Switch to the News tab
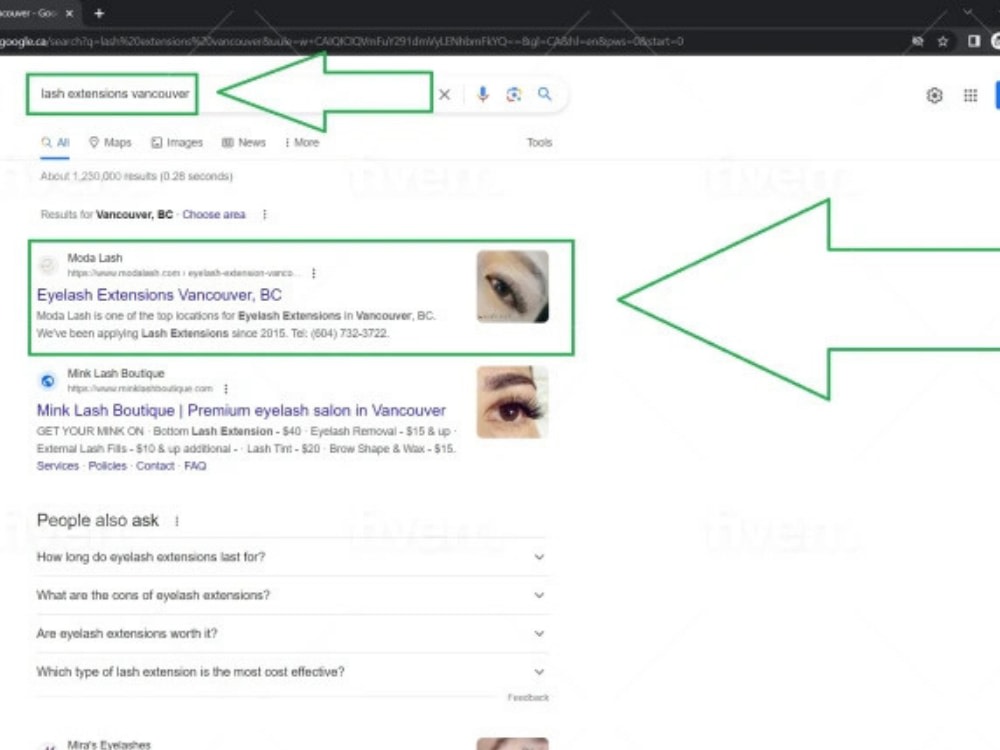Viewport: 1000px width, 750px height. pyautogui.click(x=244, y=142)
